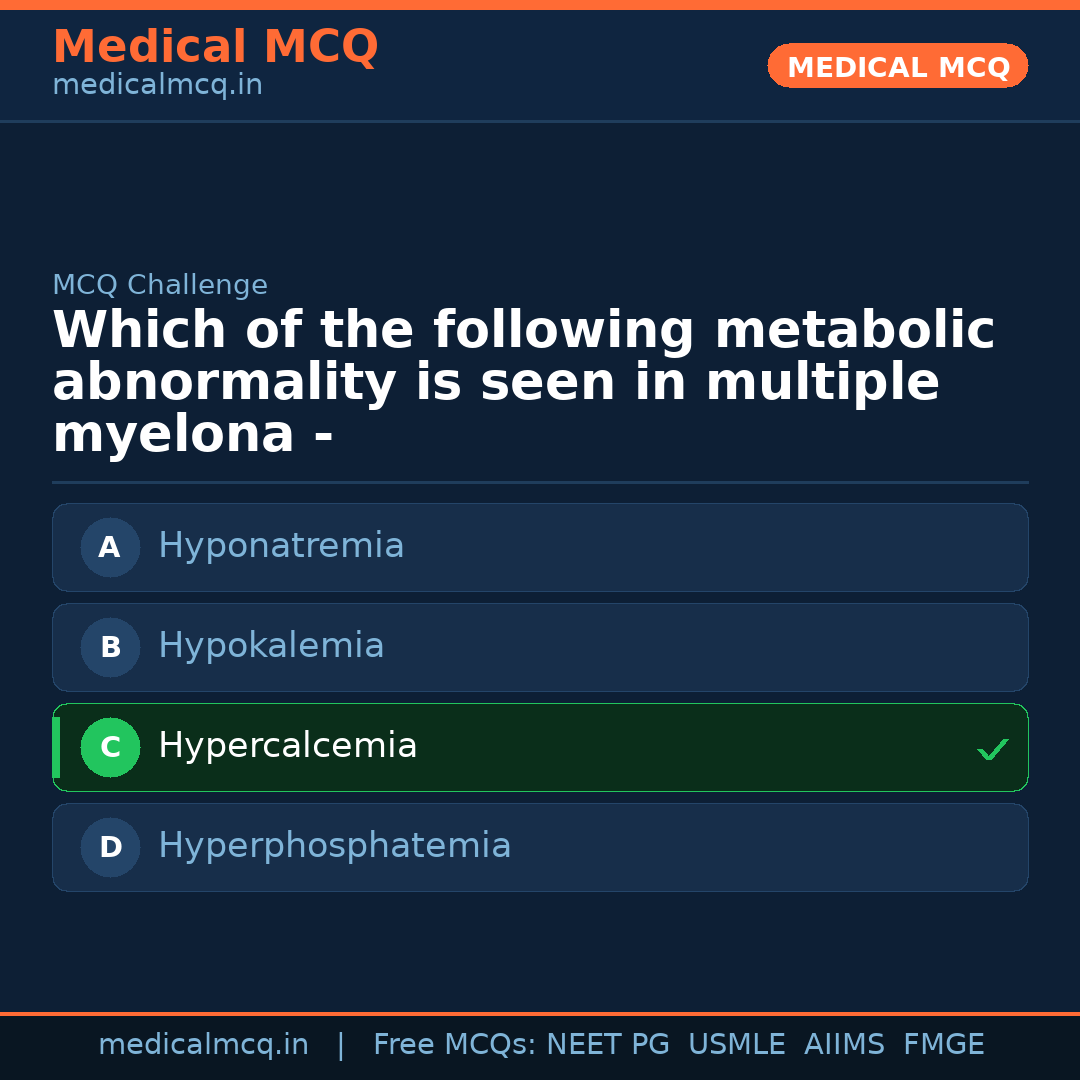
Task: Click the orange MEDICAL MCQ badge
Action: (897, 66)
